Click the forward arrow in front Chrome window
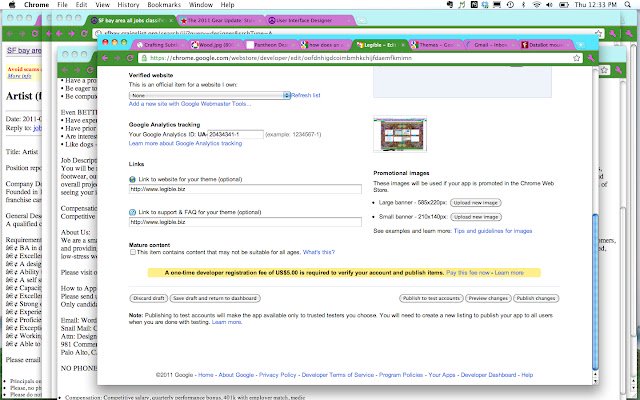Viewport: 640px width, 400px height. [x=118, y=58]
